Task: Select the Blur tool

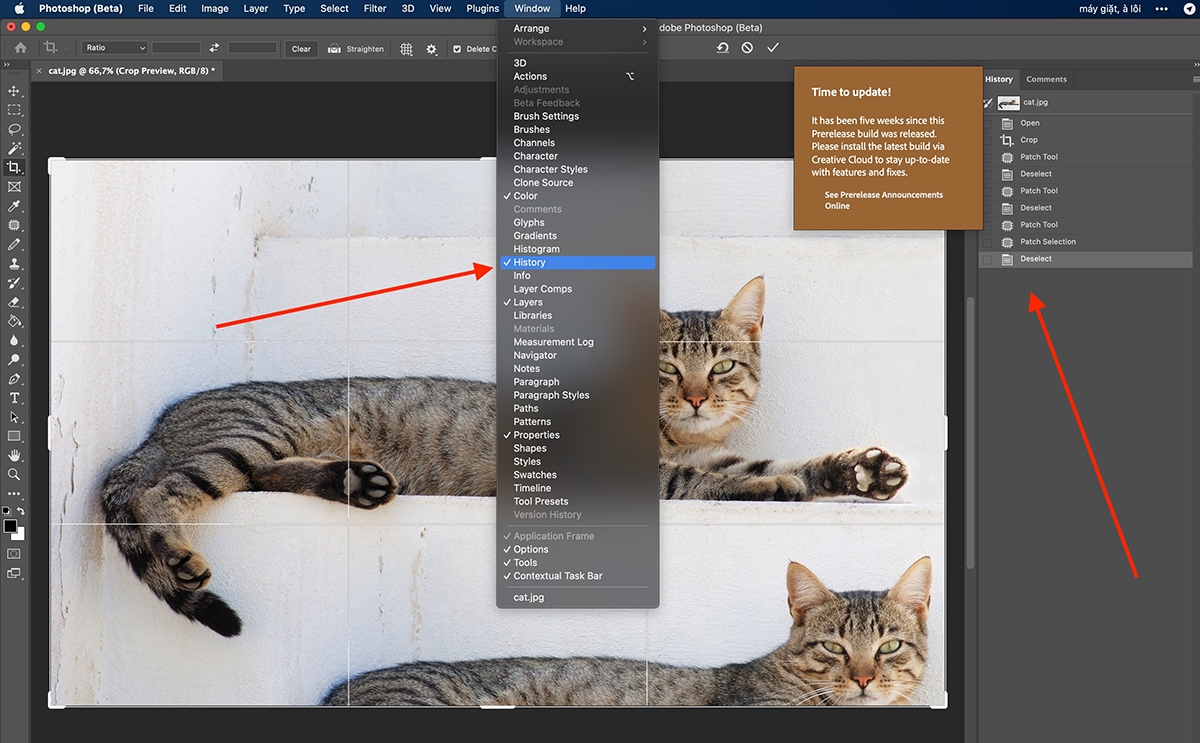Action: pos(14,340)
